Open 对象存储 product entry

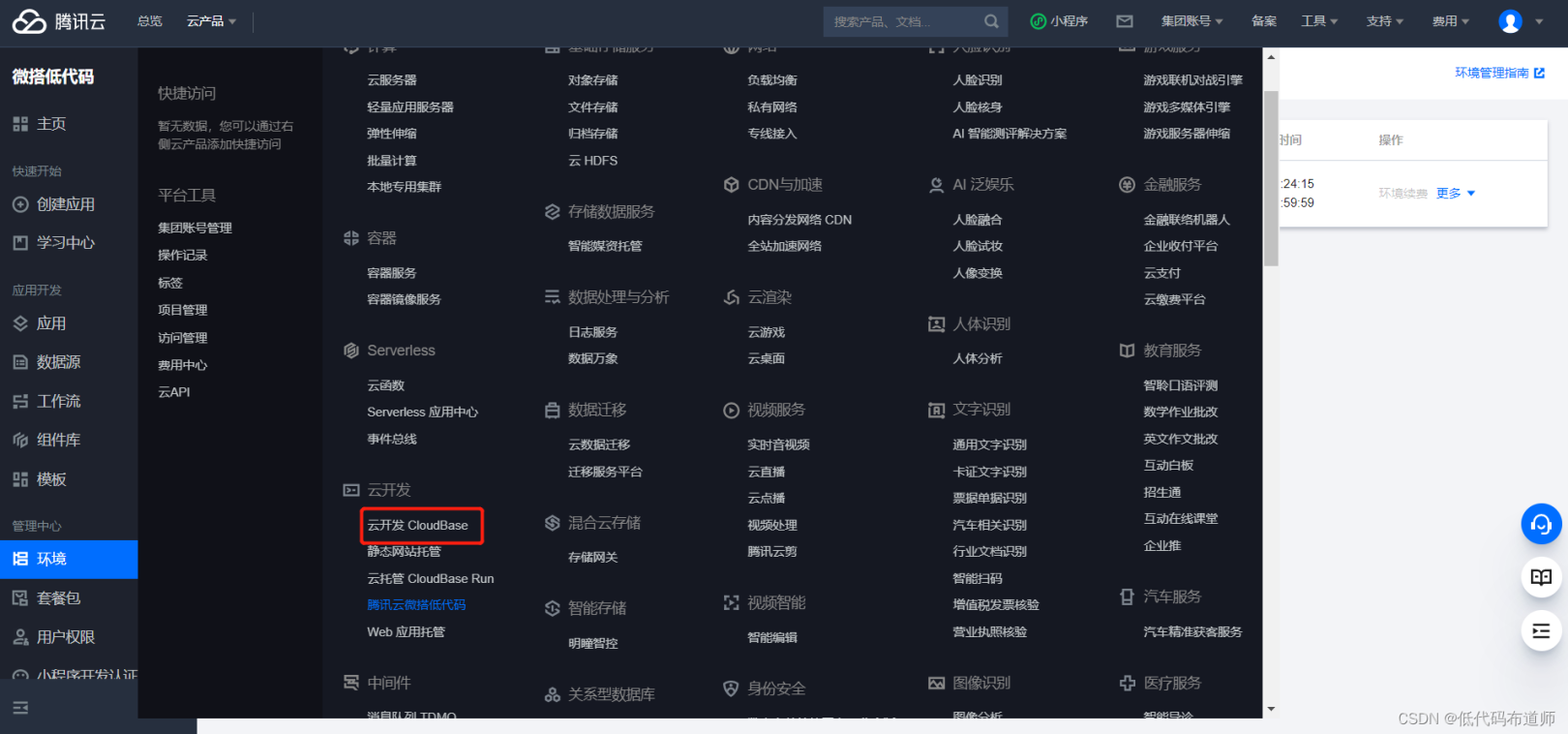pos(593,80)
